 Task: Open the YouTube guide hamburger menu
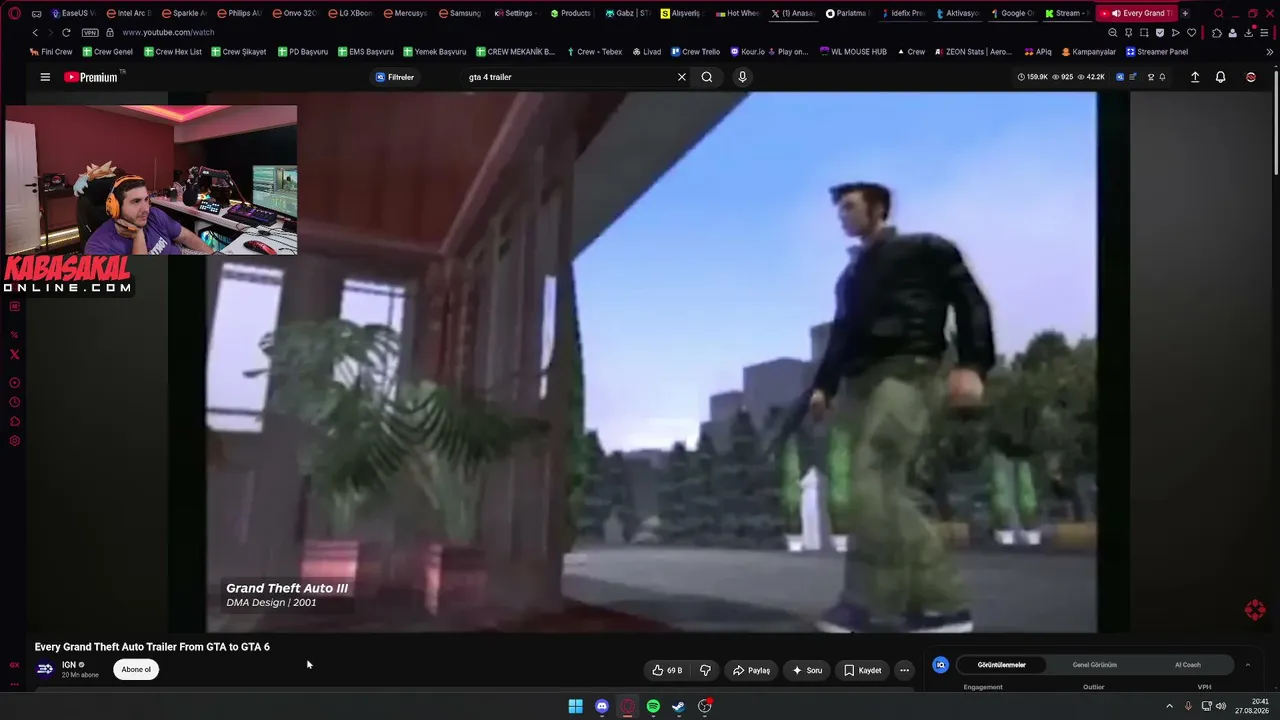(x=45, y=77)
